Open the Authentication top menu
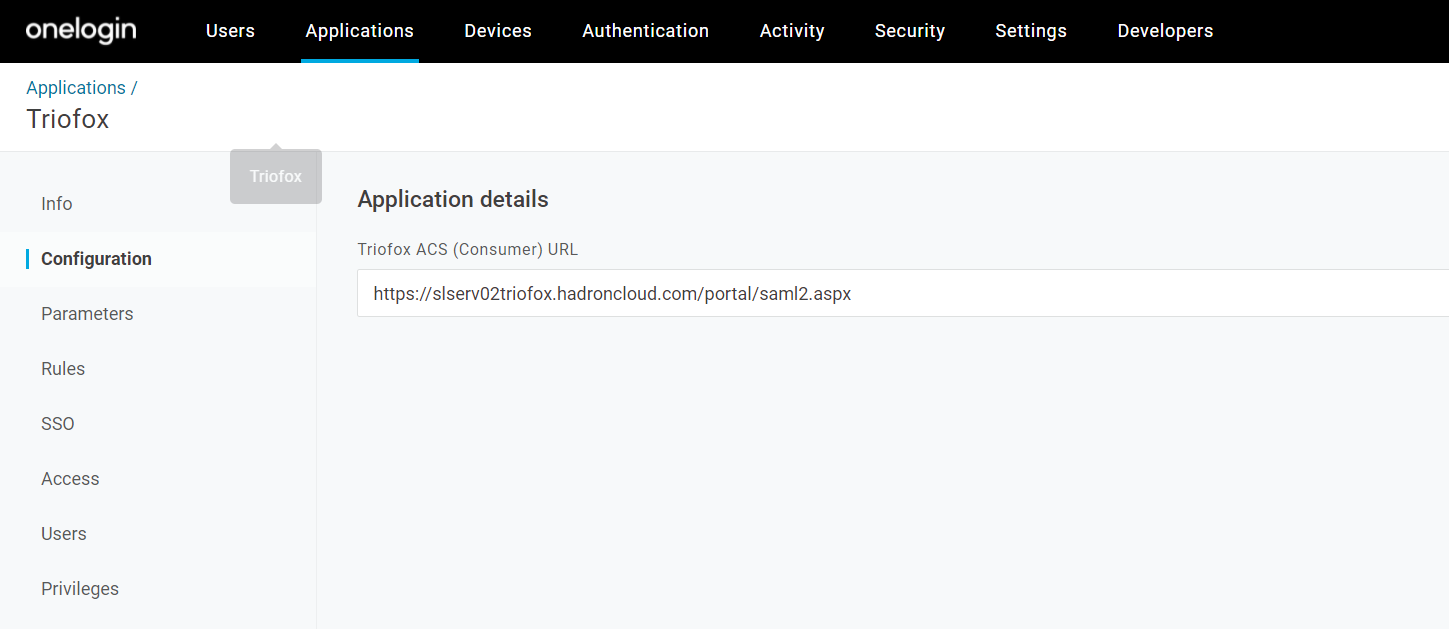Viewport: 1449px width, 629px height. click(646, 31)
